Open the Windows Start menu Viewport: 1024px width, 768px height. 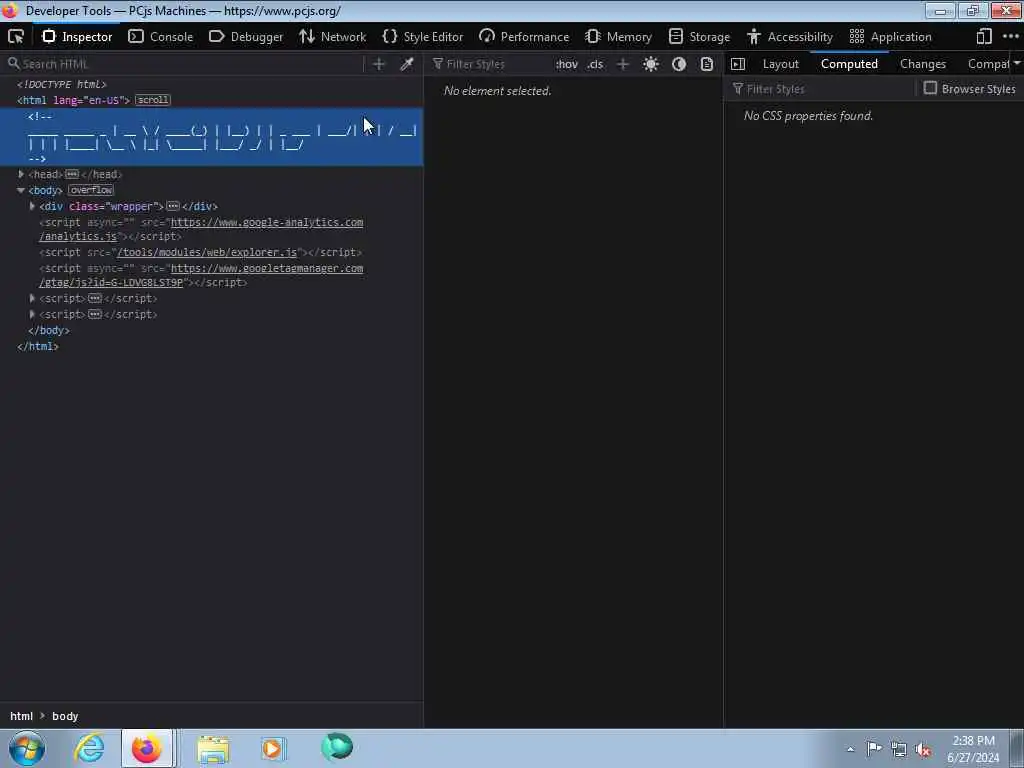(x=27, y=748)
